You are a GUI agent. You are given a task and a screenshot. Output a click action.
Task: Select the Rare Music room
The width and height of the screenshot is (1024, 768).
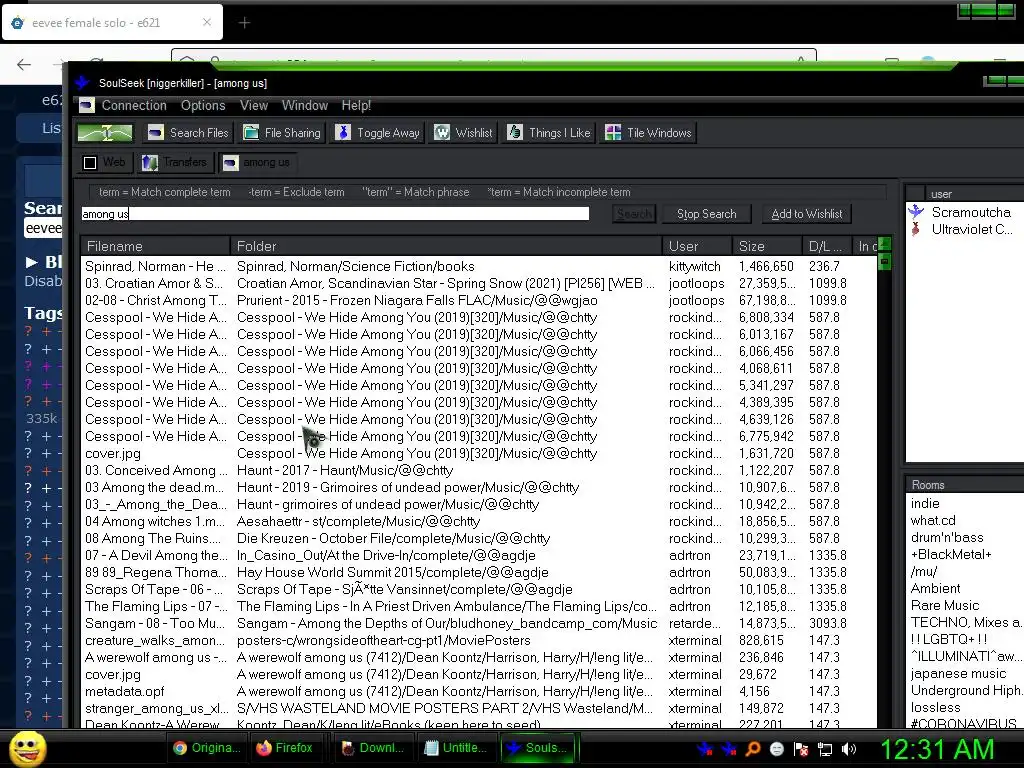pyautogui.click(x=944, y=605)
